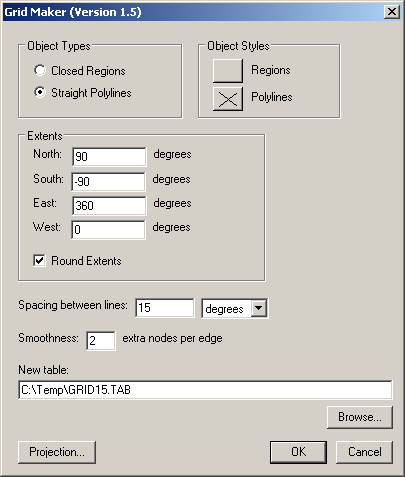Open the spacing units combo box
The image size is (405, 477).
tap(234, 308)
